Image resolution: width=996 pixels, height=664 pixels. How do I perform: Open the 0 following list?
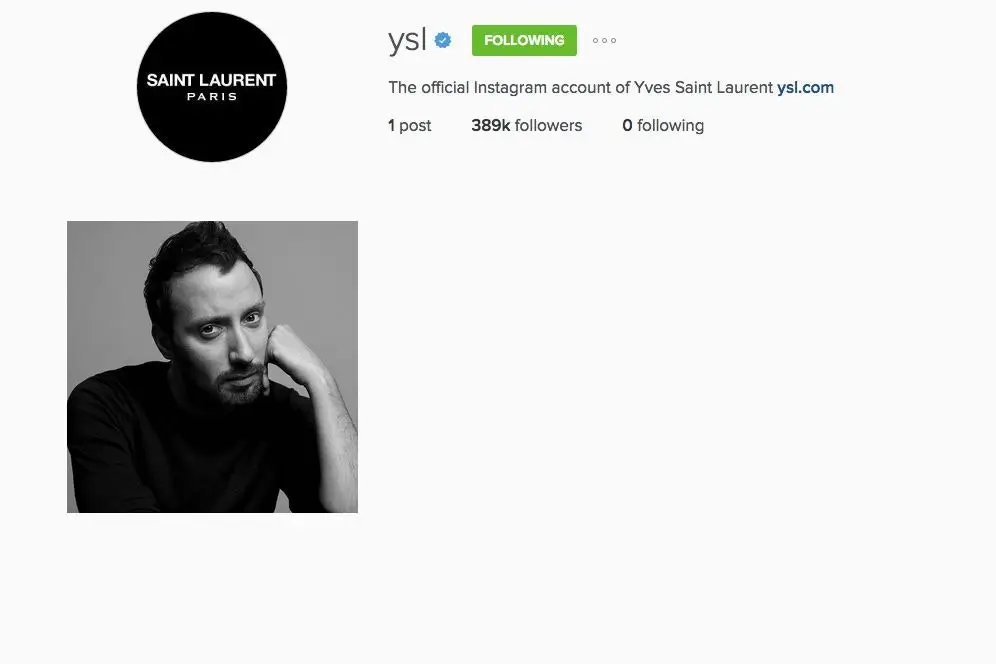coord(663,126)
